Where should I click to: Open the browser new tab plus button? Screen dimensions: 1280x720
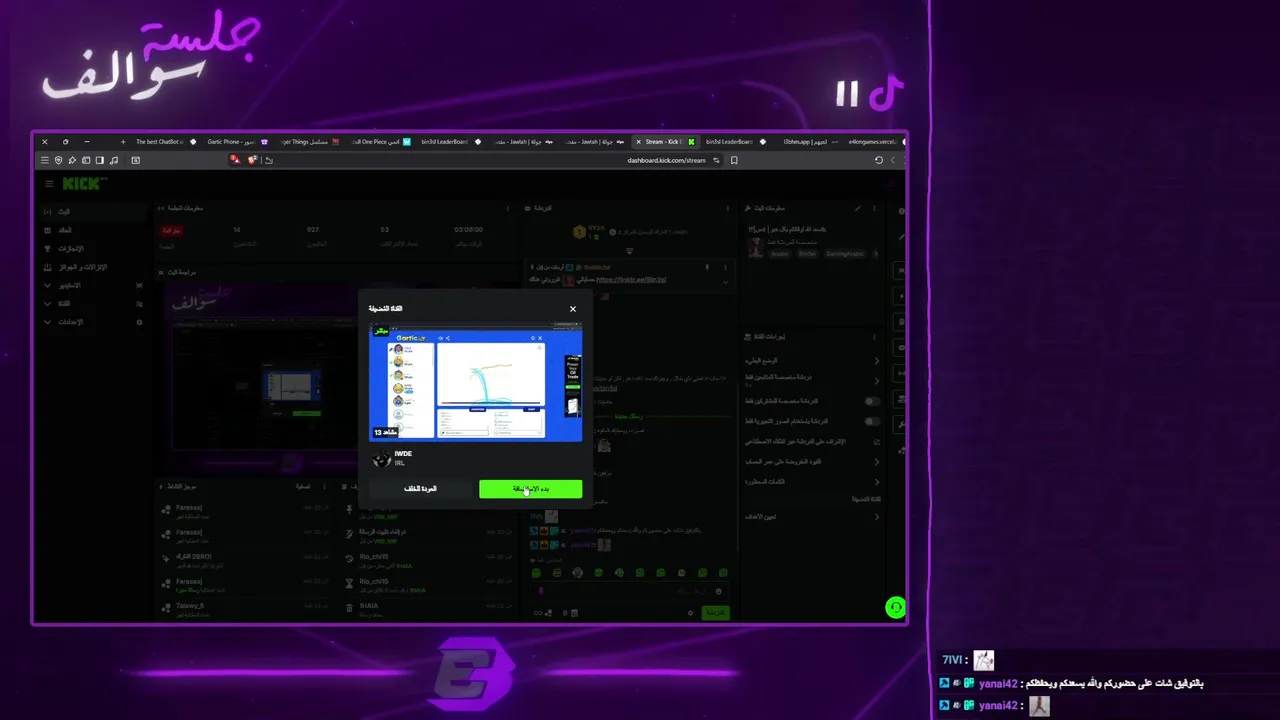pos(123,142)
